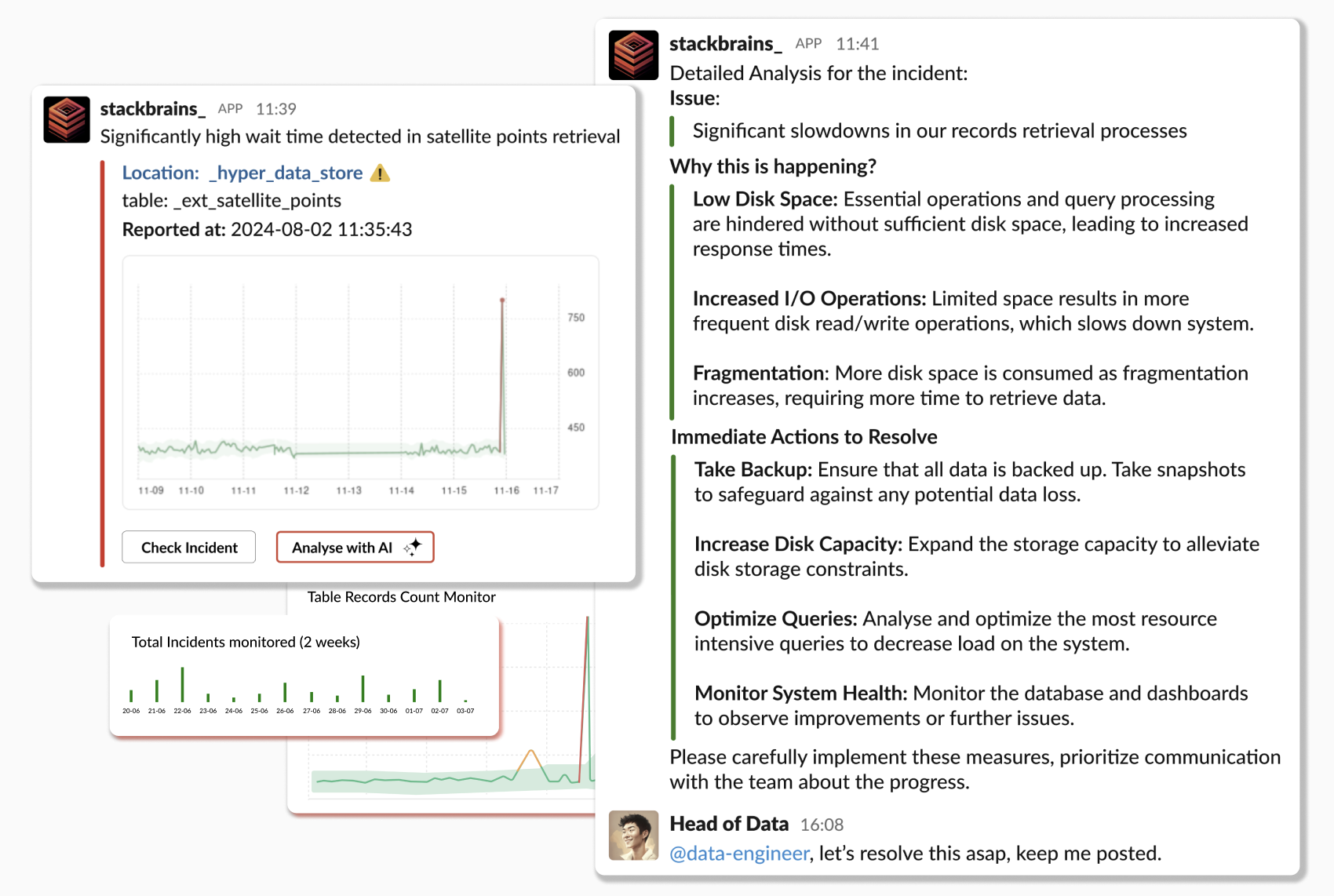Click the stackbrains avatar on the 11:39 alert
This screenshot has height=896, width=1334.
pos(67,120)
